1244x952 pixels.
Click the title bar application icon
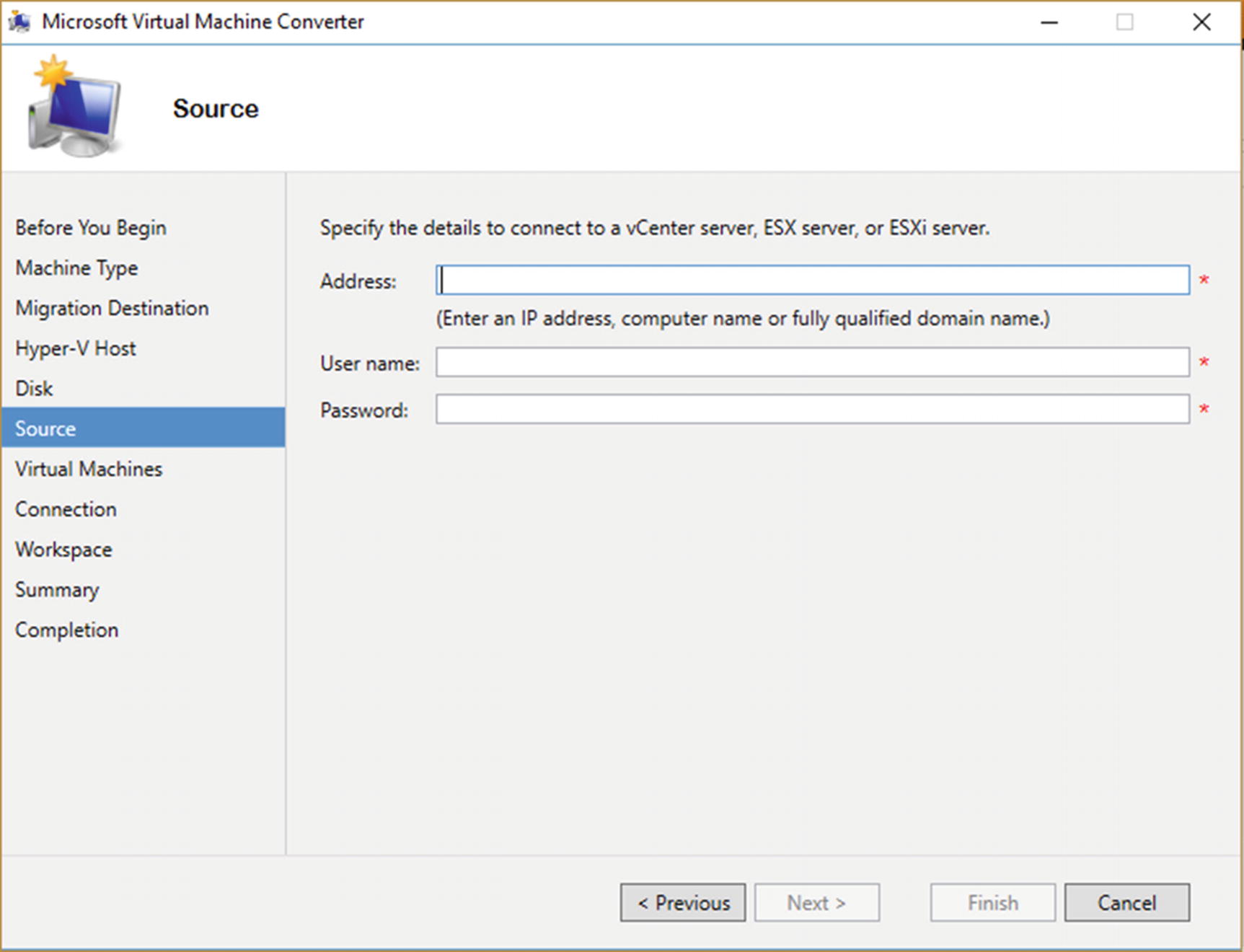point(19,22)
